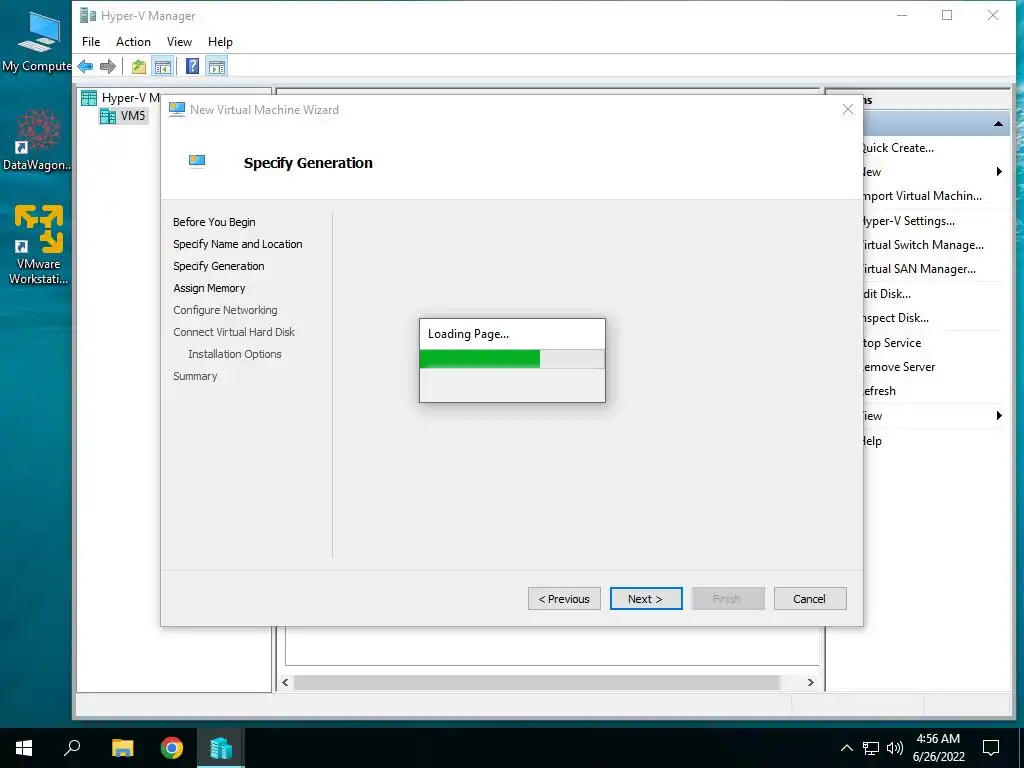The image size is (1024, 768).
Task: Open Virtual Switch Manager action
Action: pos(923,245)
